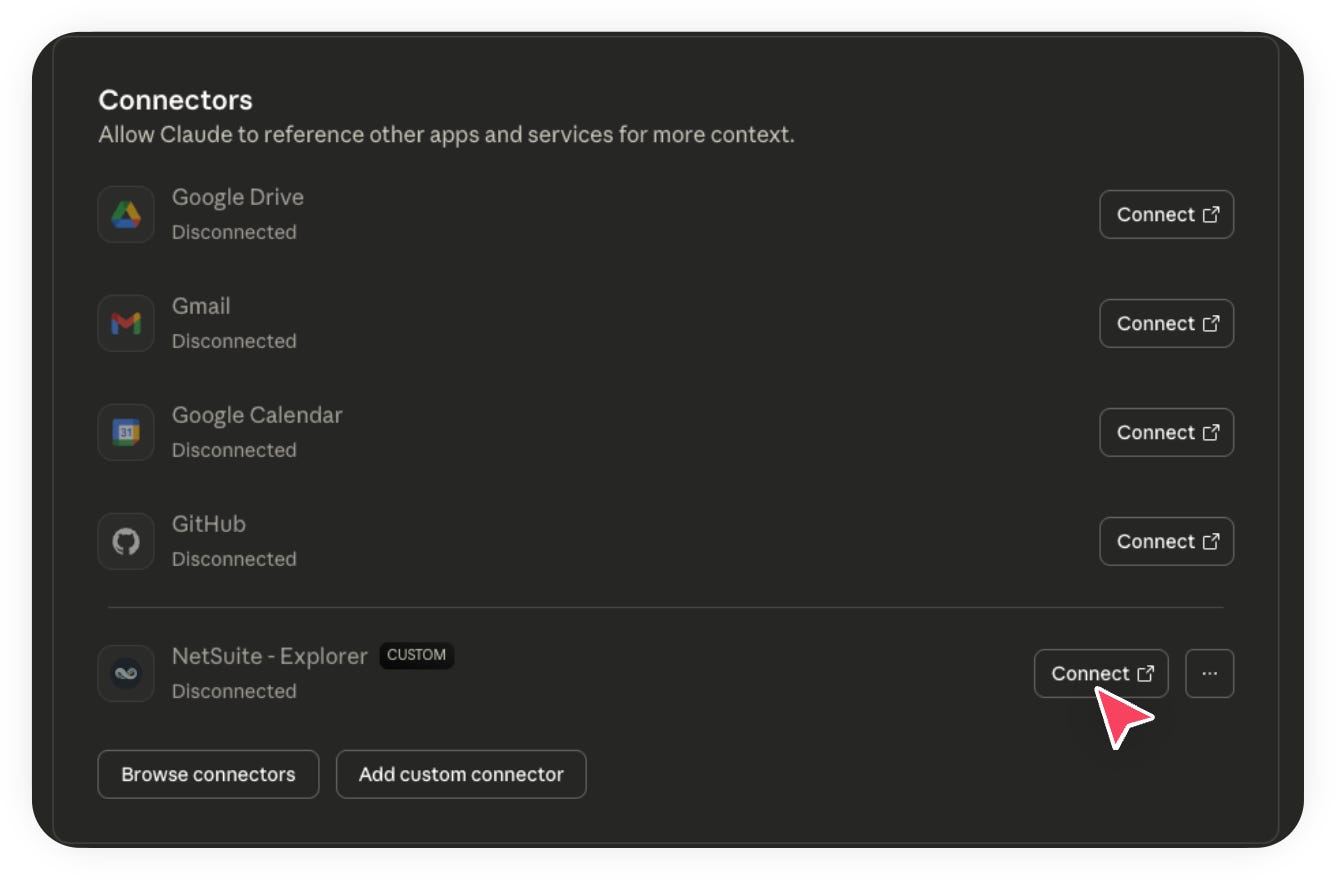Click the Disconnected status under GitHub
The width and height of the screenshot is (1336, 880).
(x=234, y=559)
